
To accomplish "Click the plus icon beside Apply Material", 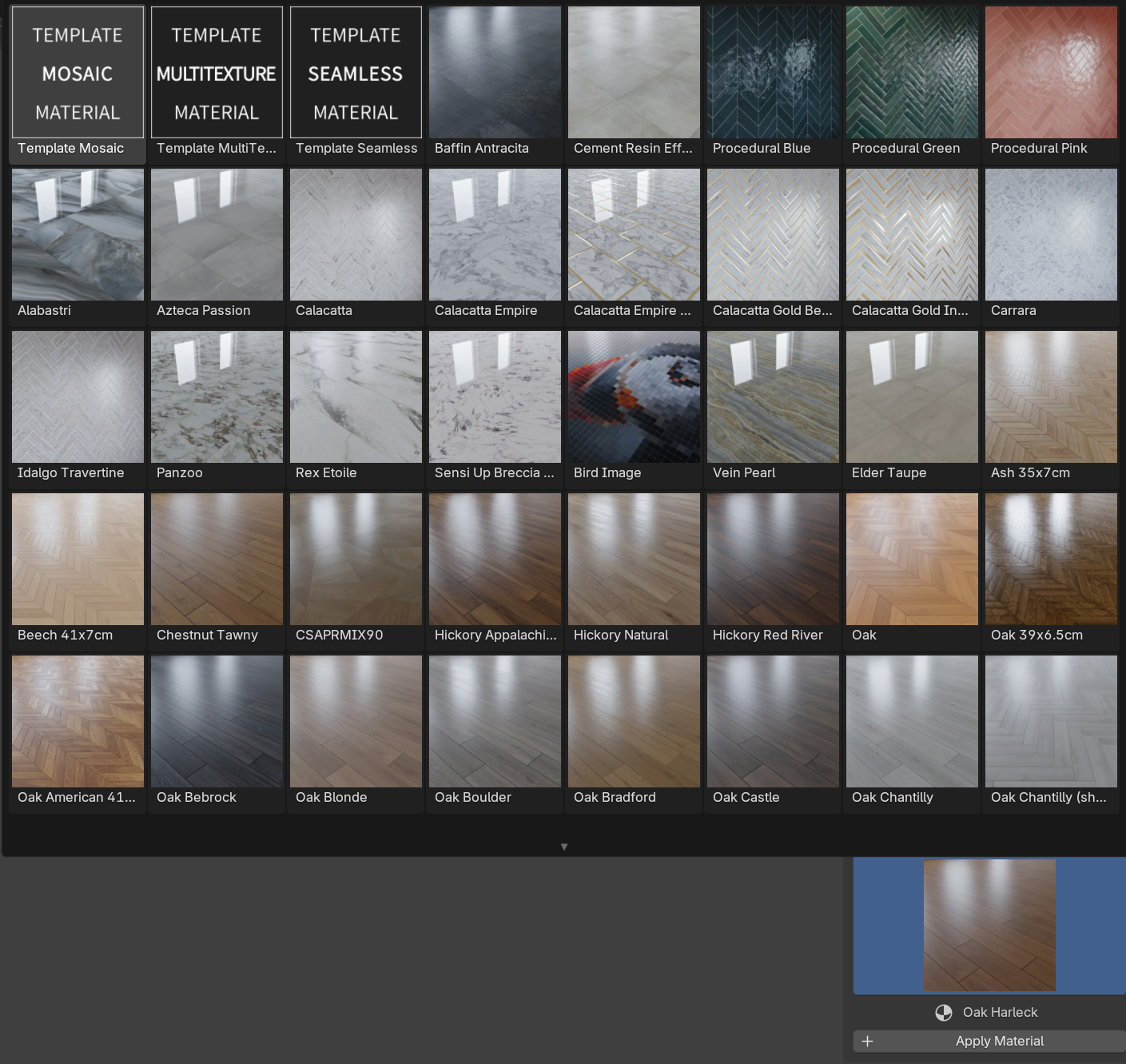I will click(x=867, y=1041).
